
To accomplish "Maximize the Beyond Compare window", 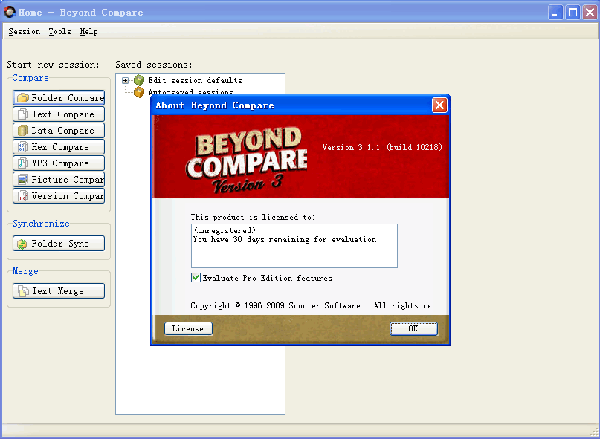I will coord(573,12).
